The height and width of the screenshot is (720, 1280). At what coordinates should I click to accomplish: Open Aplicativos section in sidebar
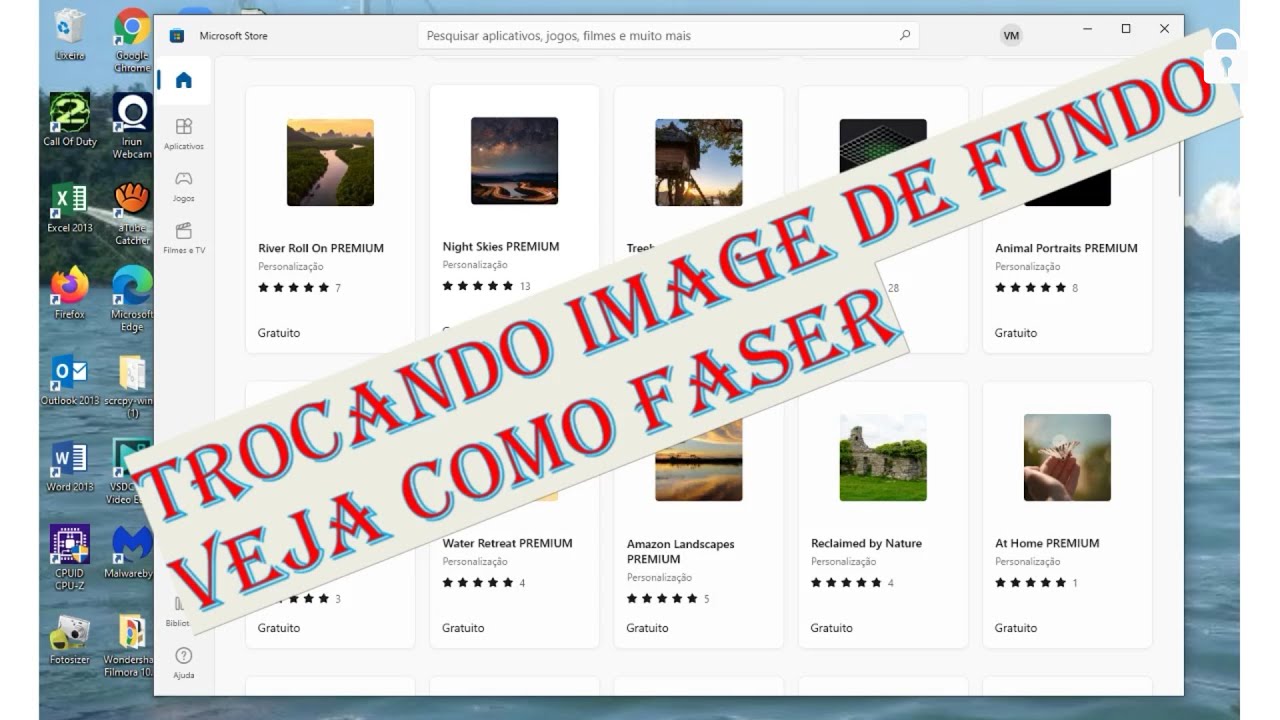coord(184,133)
